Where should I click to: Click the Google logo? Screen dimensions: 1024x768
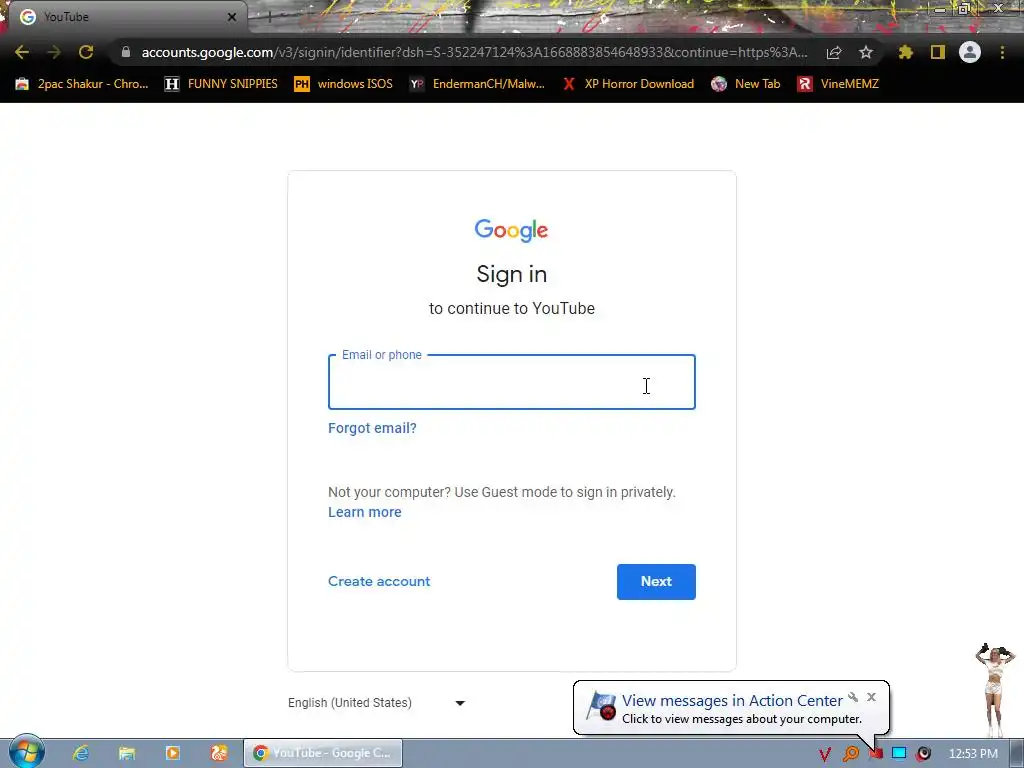pyautogui.click(x=511, y=230)
